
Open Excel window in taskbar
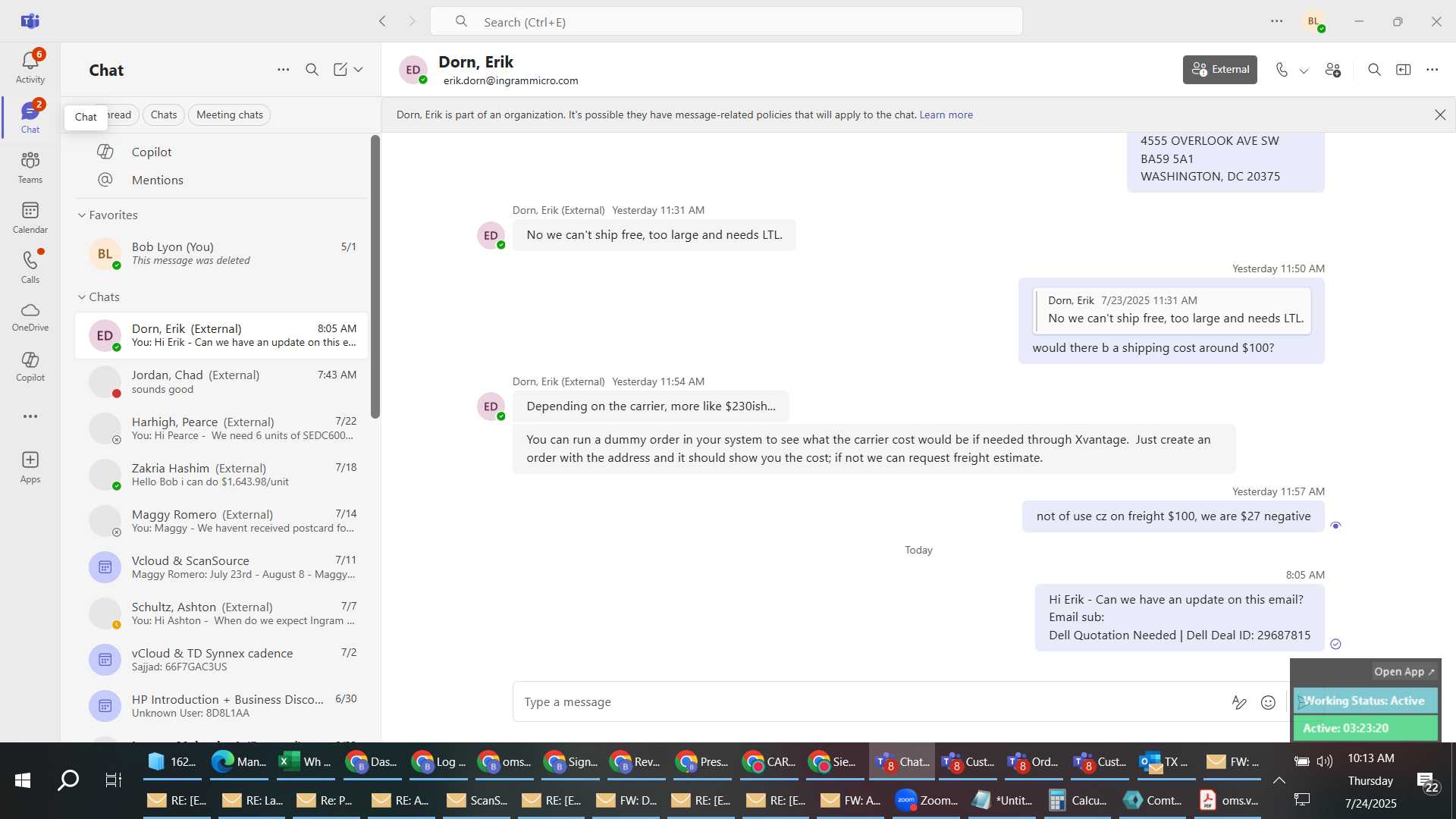(305, 761)
